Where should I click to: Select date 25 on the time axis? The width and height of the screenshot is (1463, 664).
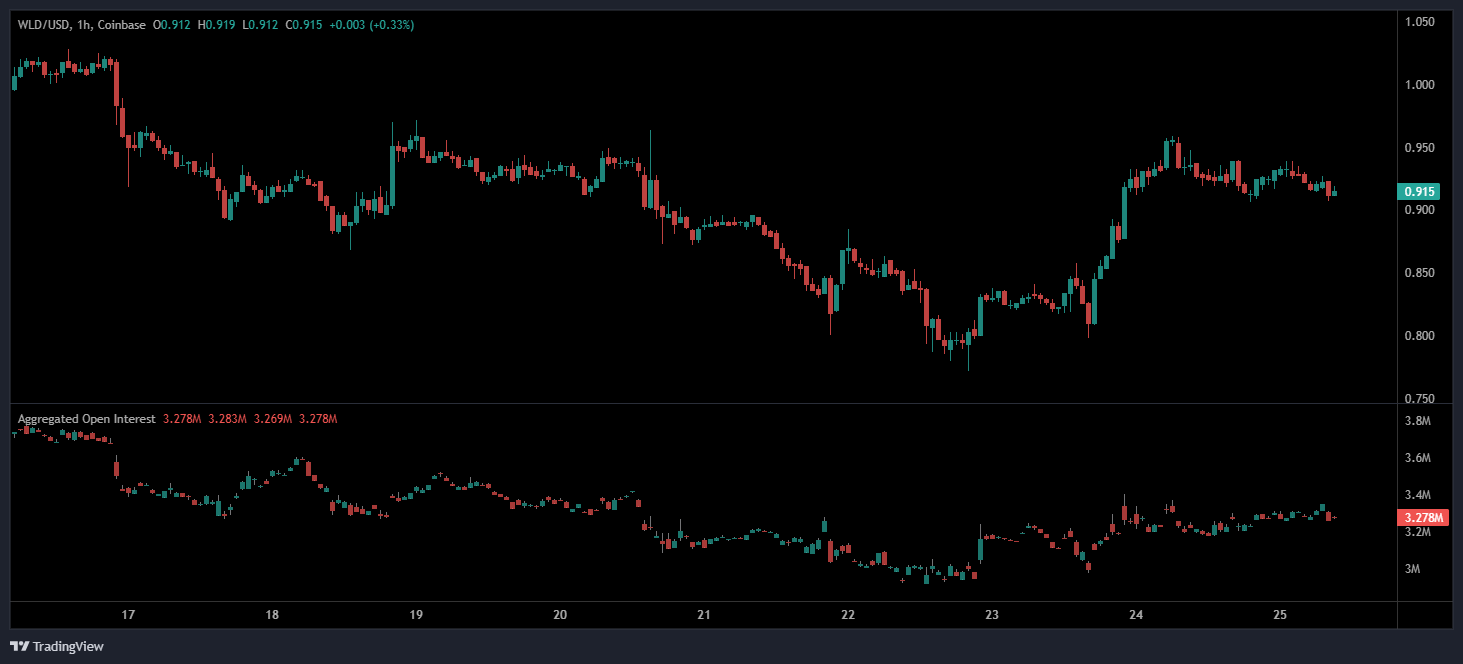(1280, 615)
